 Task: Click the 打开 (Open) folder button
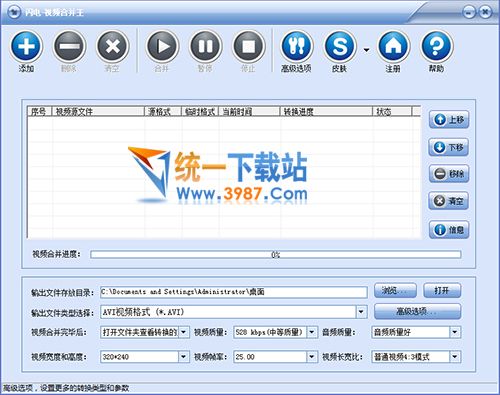(442, 291)
